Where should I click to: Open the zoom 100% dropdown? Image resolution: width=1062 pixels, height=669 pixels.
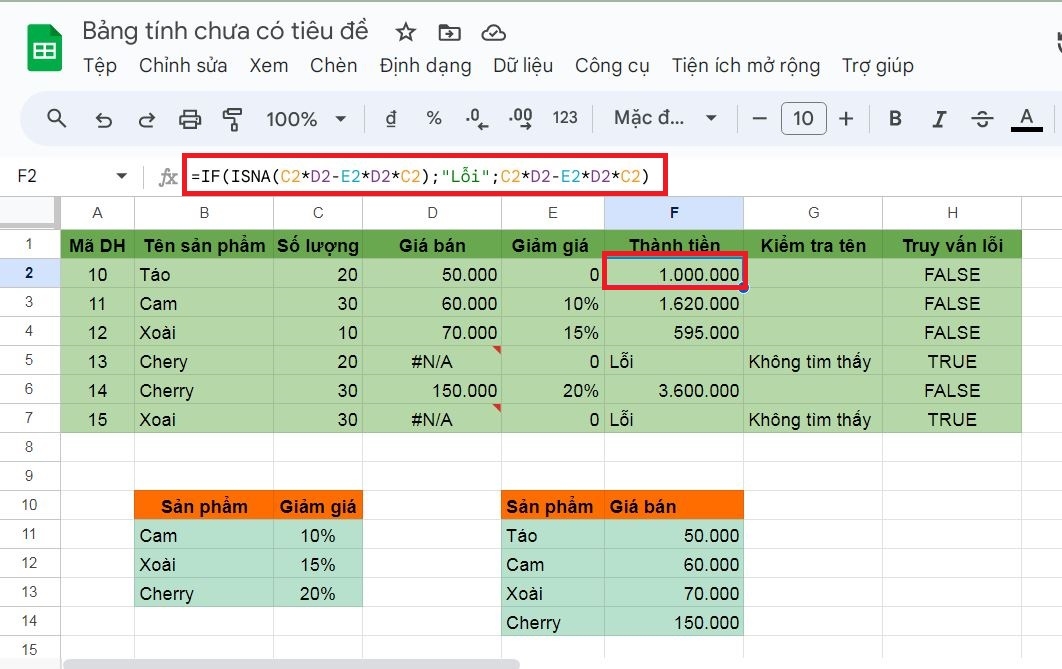(306, 119)
